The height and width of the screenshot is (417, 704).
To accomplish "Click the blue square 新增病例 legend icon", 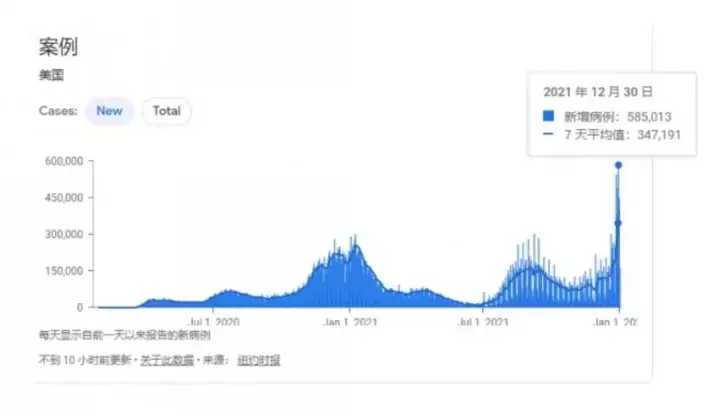I will point(548,116).
